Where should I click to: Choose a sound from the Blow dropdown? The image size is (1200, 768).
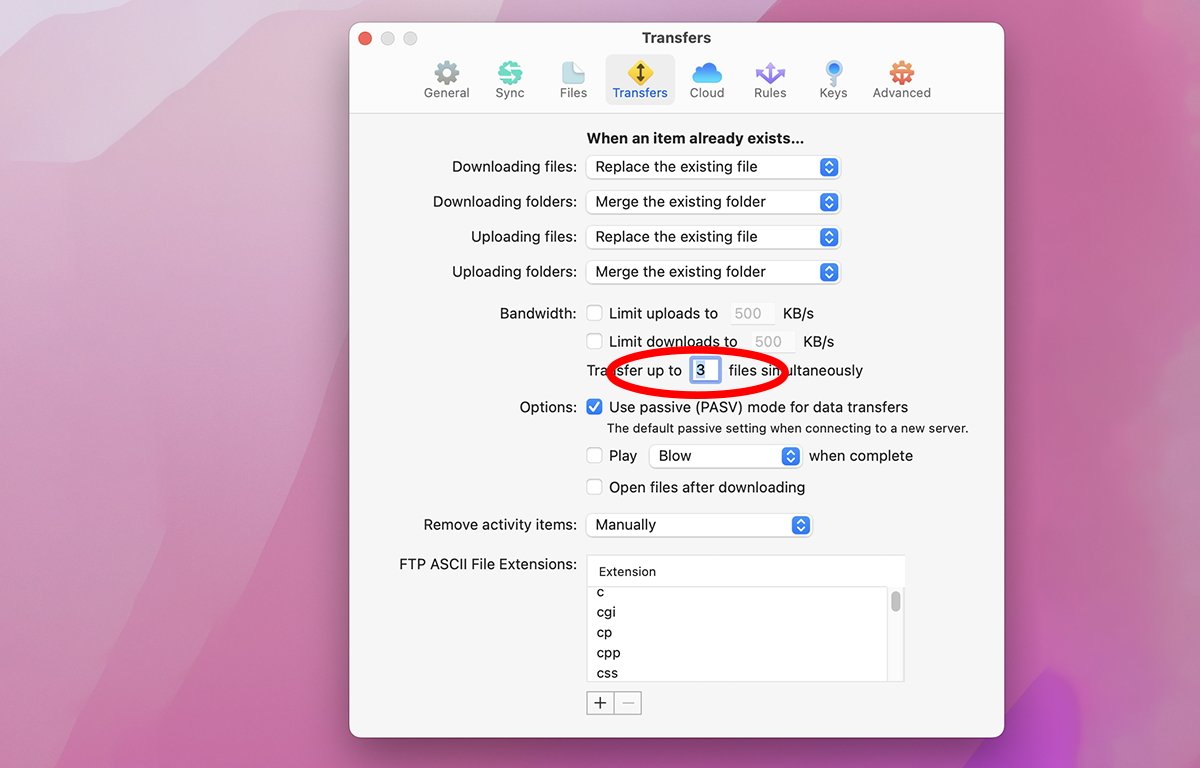[725, 456]
